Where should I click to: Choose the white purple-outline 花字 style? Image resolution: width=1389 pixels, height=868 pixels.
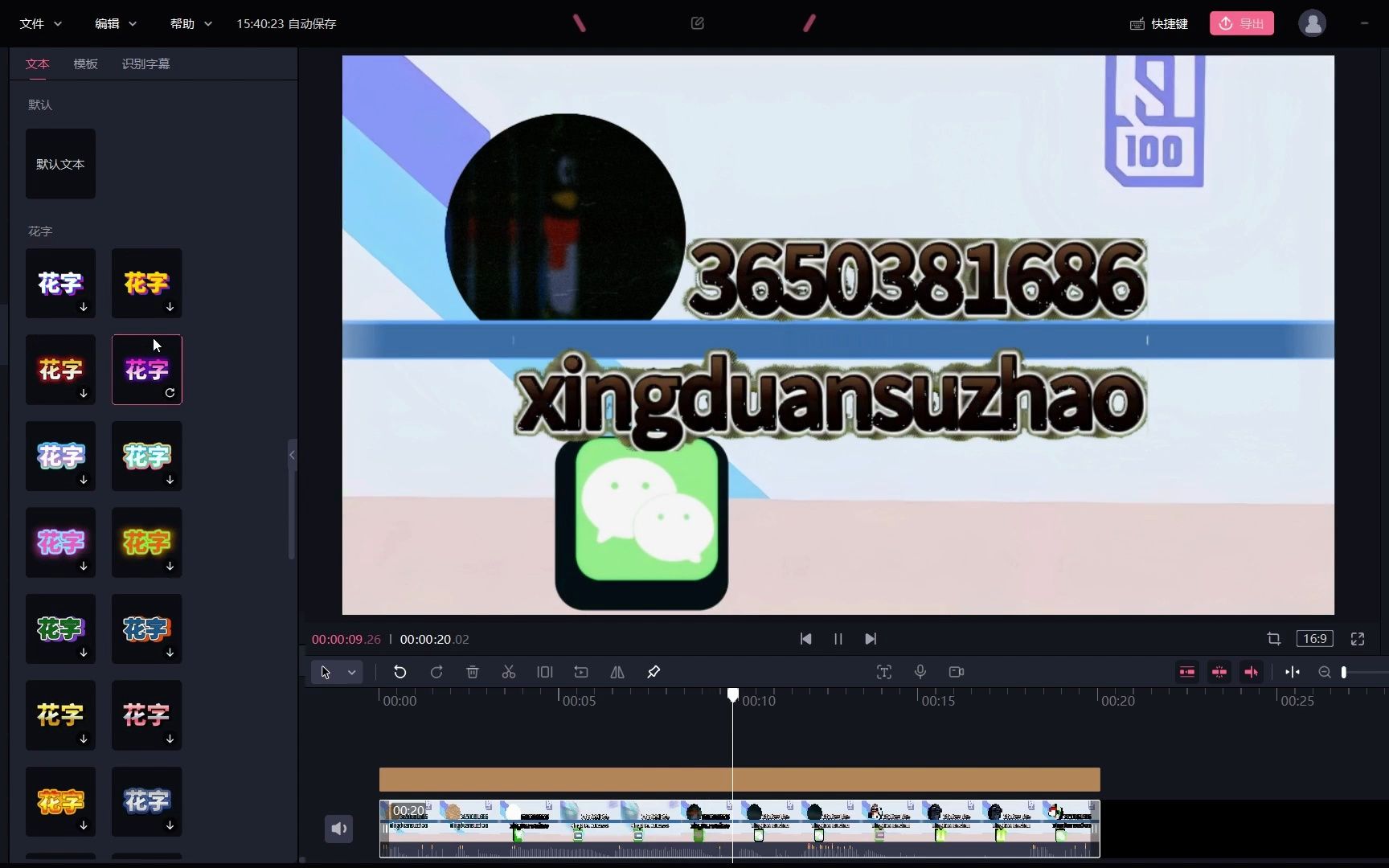point(60,283)
